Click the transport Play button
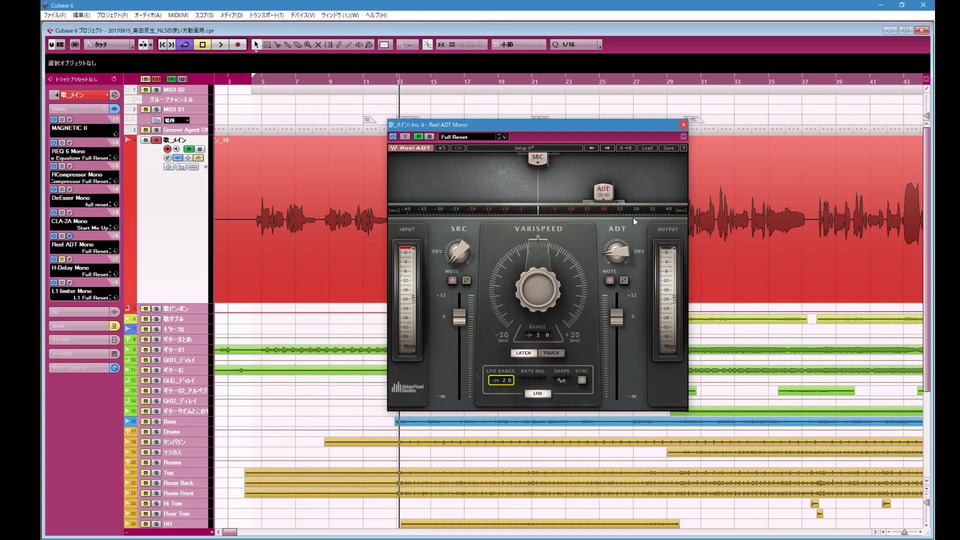 (220, 45)
